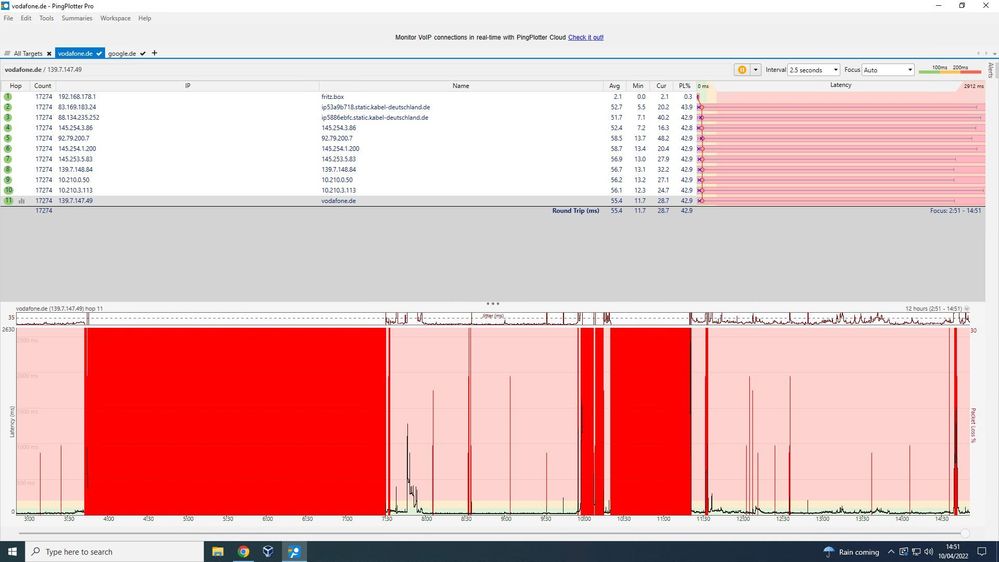
Task: Toggle the timeline graph icon on hop 11
Action: [22, 201]
